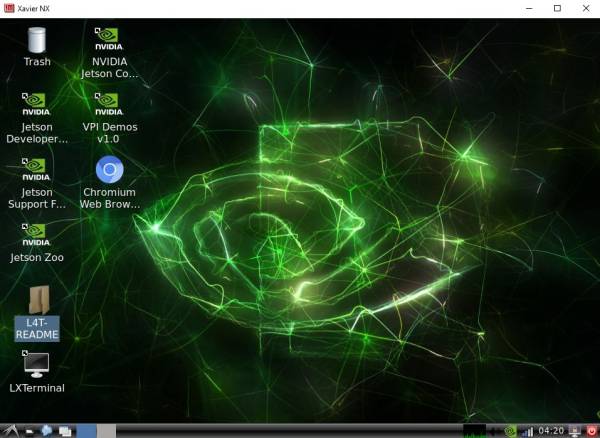Switch to second grey workspace in pager
The image size is (600, 438).
coord(106,431)
